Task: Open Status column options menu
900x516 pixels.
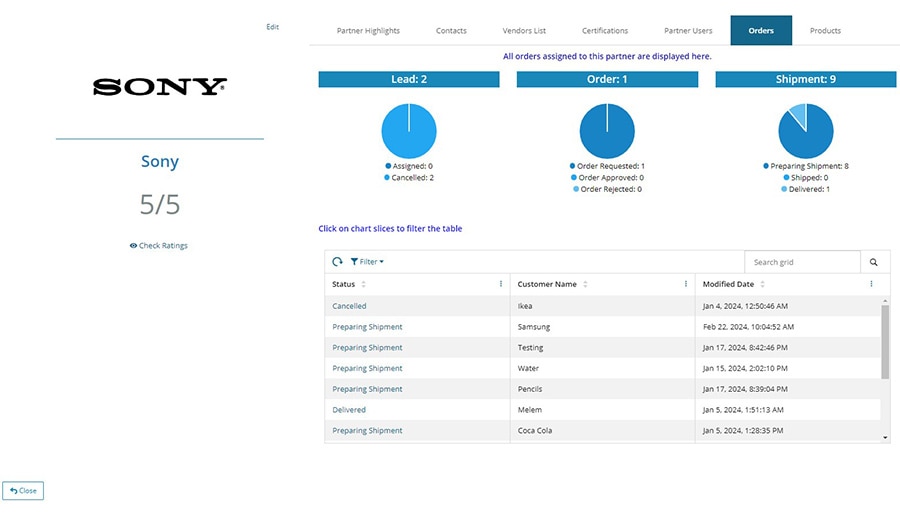Action: coord(501,284)
